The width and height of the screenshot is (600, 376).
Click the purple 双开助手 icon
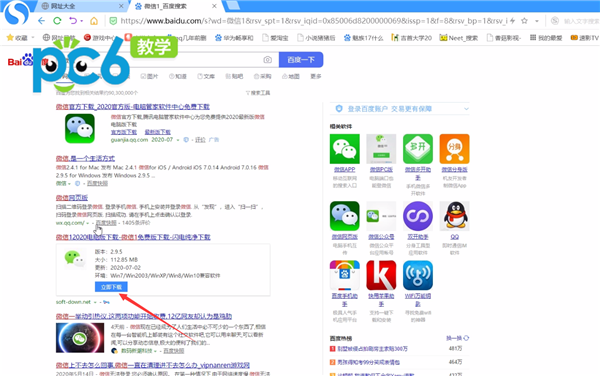tap(418, 216)
